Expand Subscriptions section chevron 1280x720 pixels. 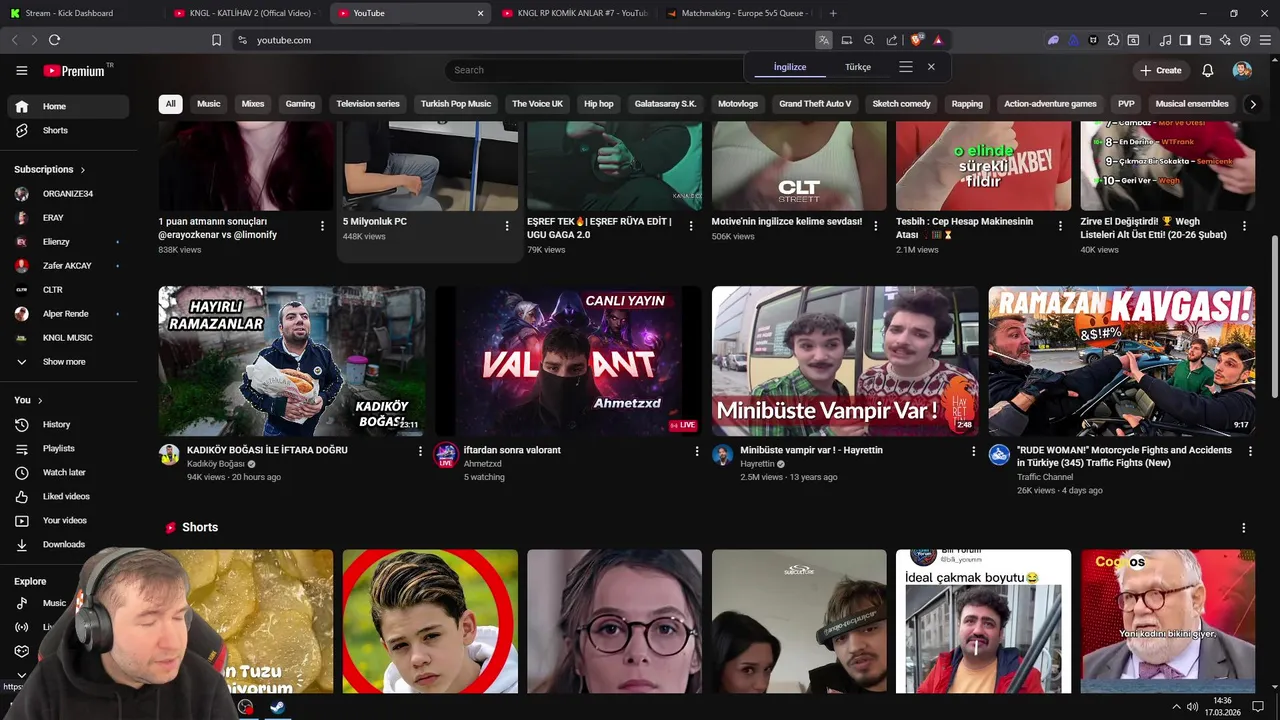[83, 170]
